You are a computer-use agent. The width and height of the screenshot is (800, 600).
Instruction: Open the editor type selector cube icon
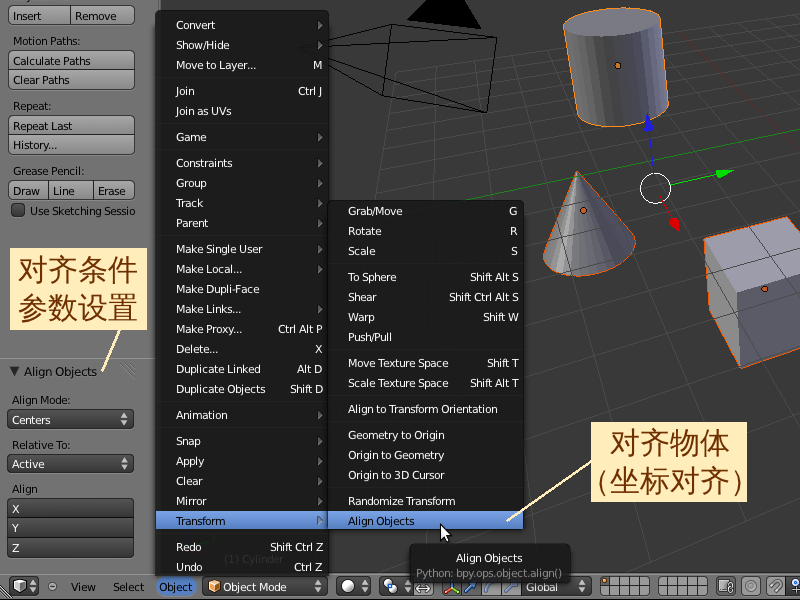coord(23,586)
